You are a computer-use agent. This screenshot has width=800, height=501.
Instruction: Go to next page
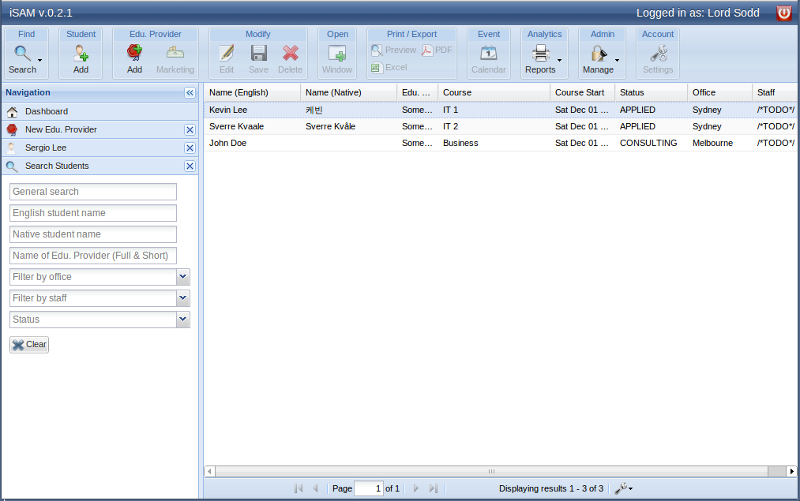[x=416, y=489]
